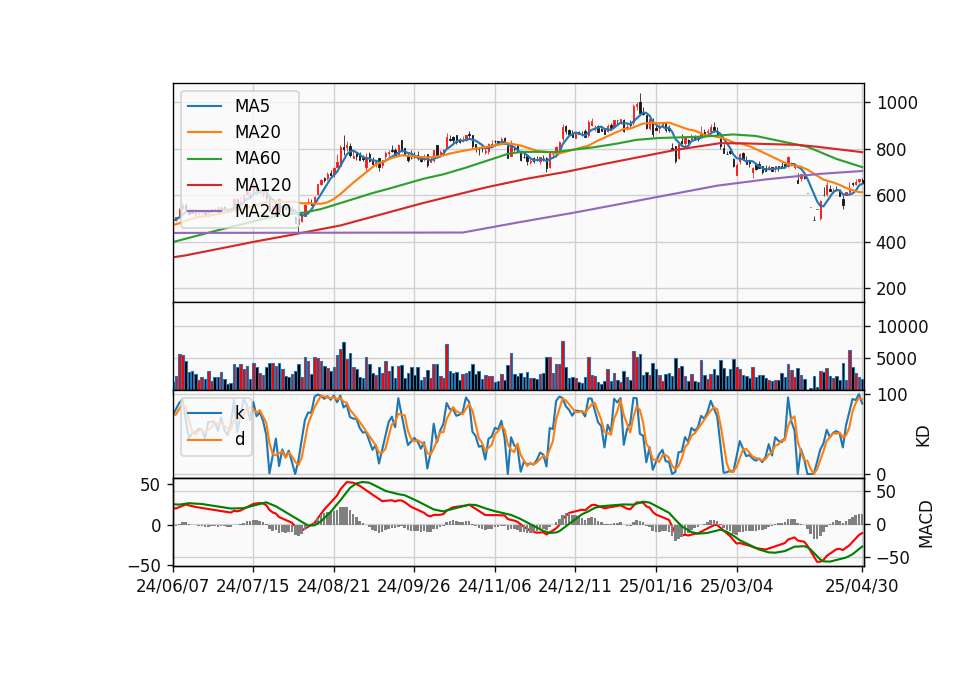Image resolution: width=960 pixels, height=690 pixels.
Task: Click the 24/06/07 date tick label
Action: (173, 586)
